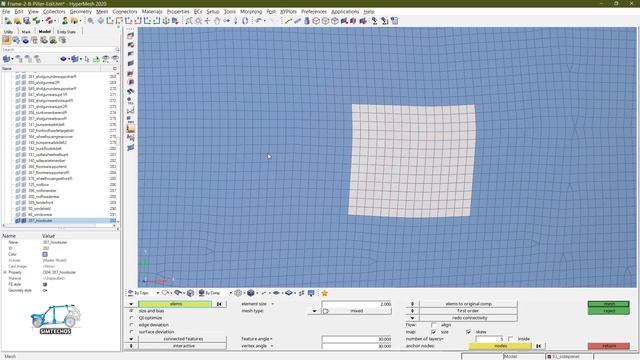Viewport: 640px width, 360px height.
Task: Open the elems entity type dropdown arrow
Action: 131,304
